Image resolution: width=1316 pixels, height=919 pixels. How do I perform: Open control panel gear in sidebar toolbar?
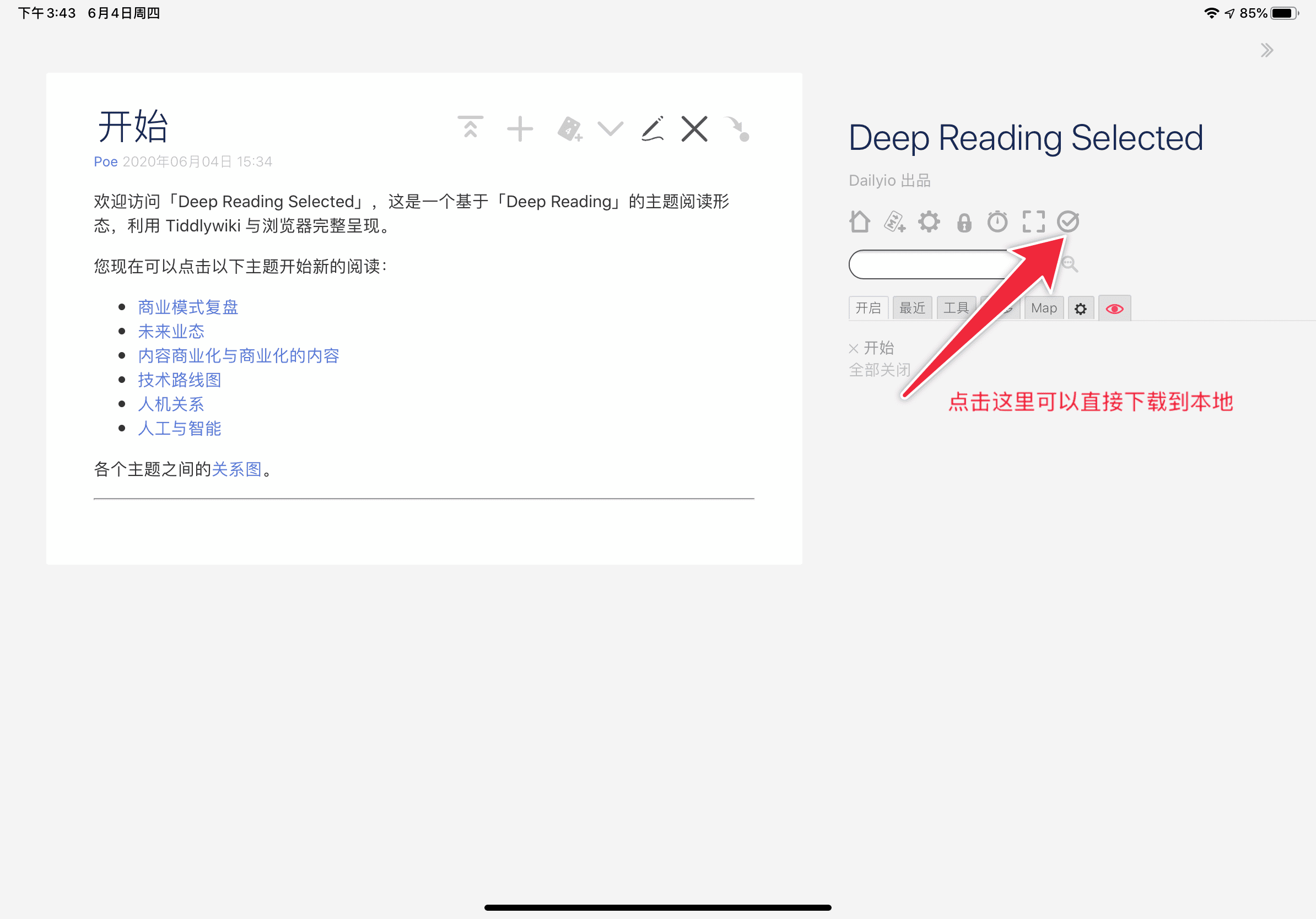pos(929,221)
